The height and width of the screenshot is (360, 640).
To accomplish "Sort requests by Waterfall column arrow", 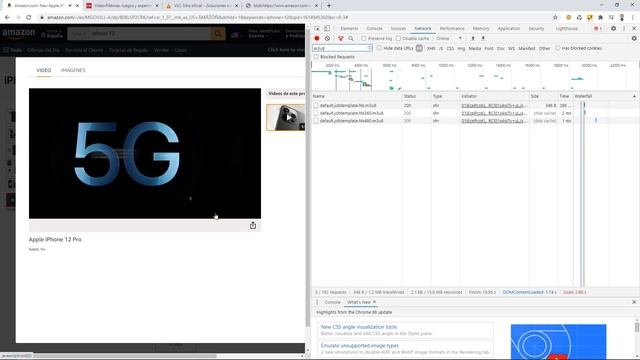I will tap(634, 96).
